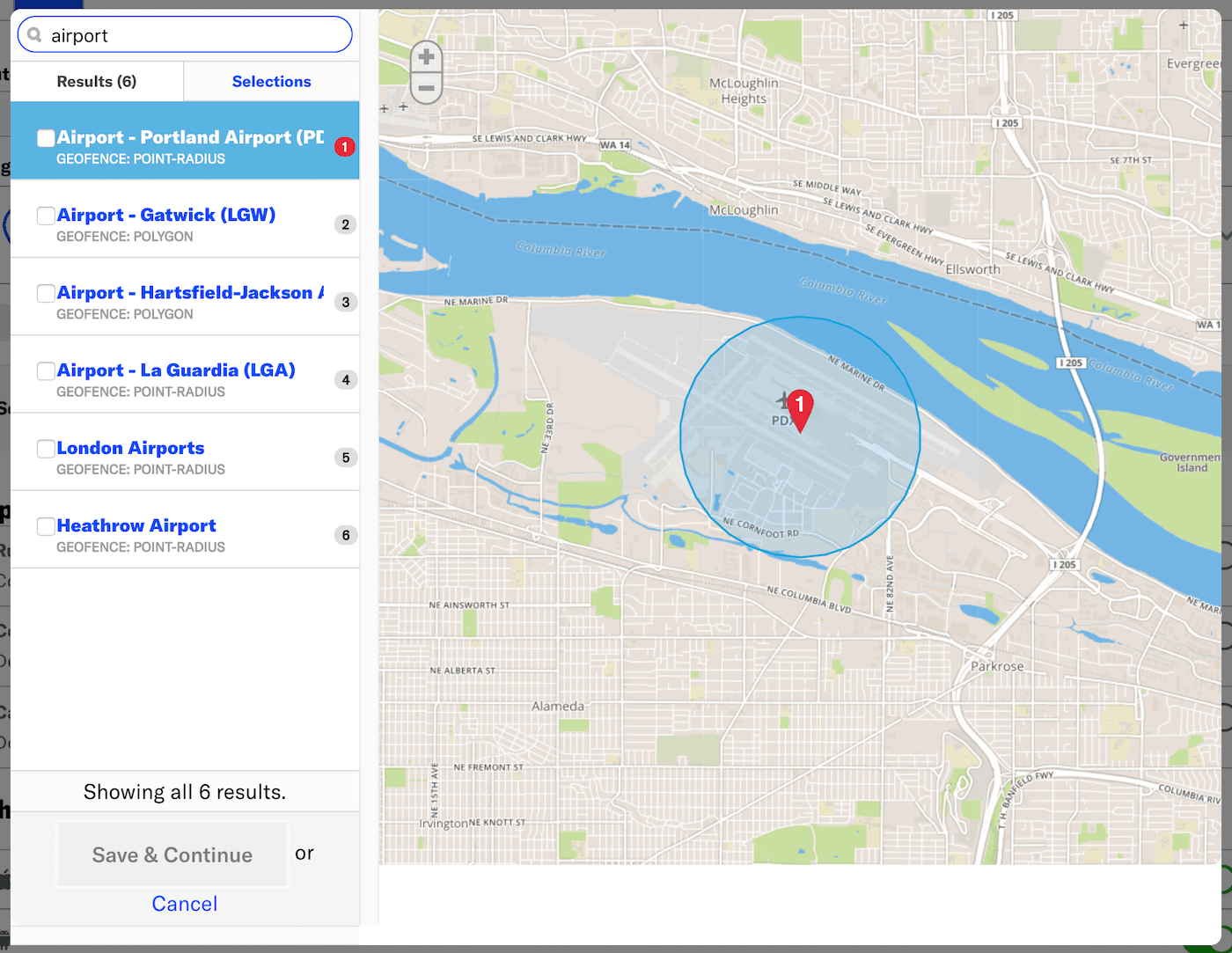Click the Cancel link

tap(184, 904)
